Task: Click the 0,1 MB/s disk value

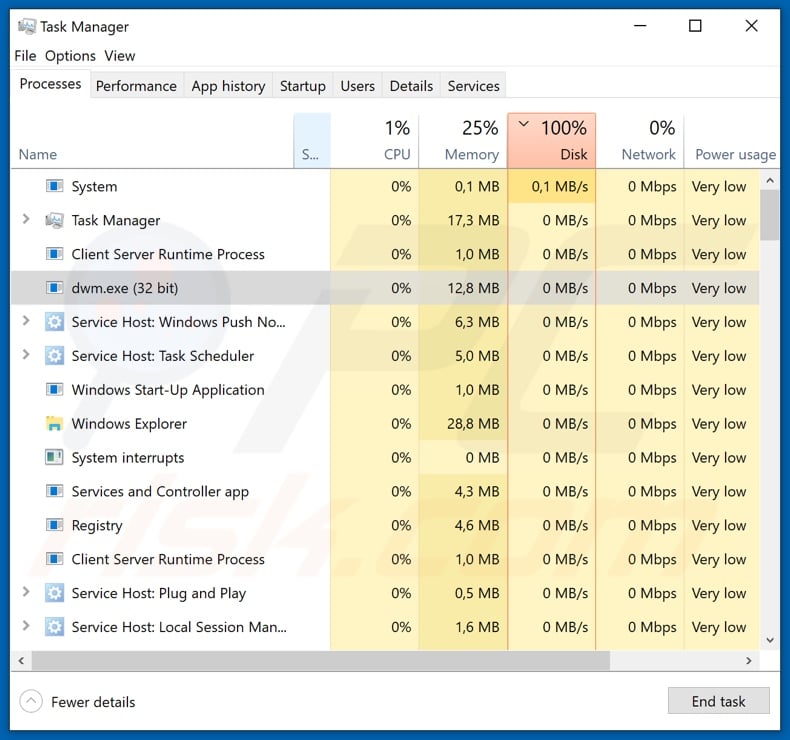Action: [560, 186]
